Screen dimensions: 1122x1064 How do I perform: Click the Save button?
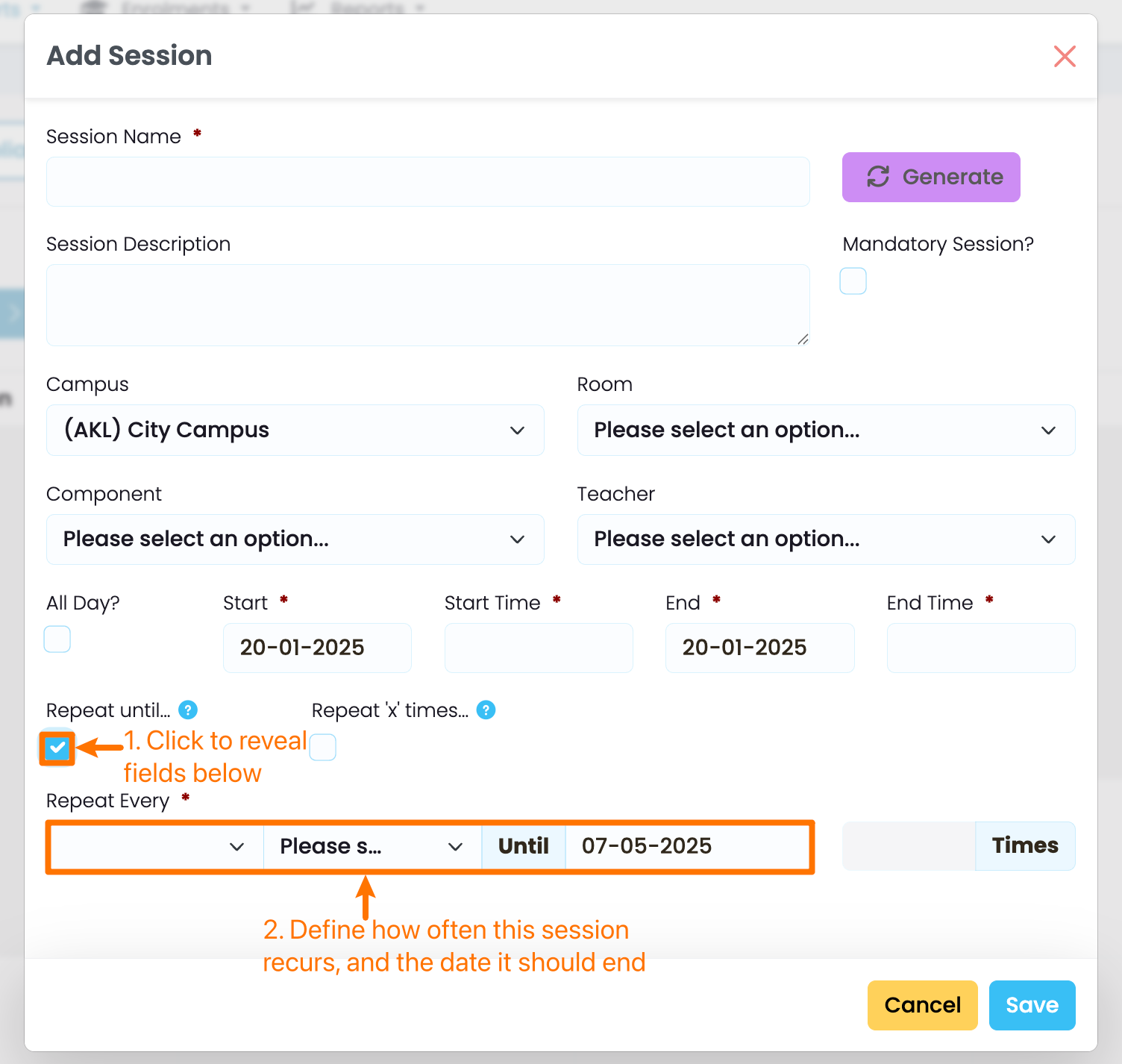click(x=1032, y=1005)
